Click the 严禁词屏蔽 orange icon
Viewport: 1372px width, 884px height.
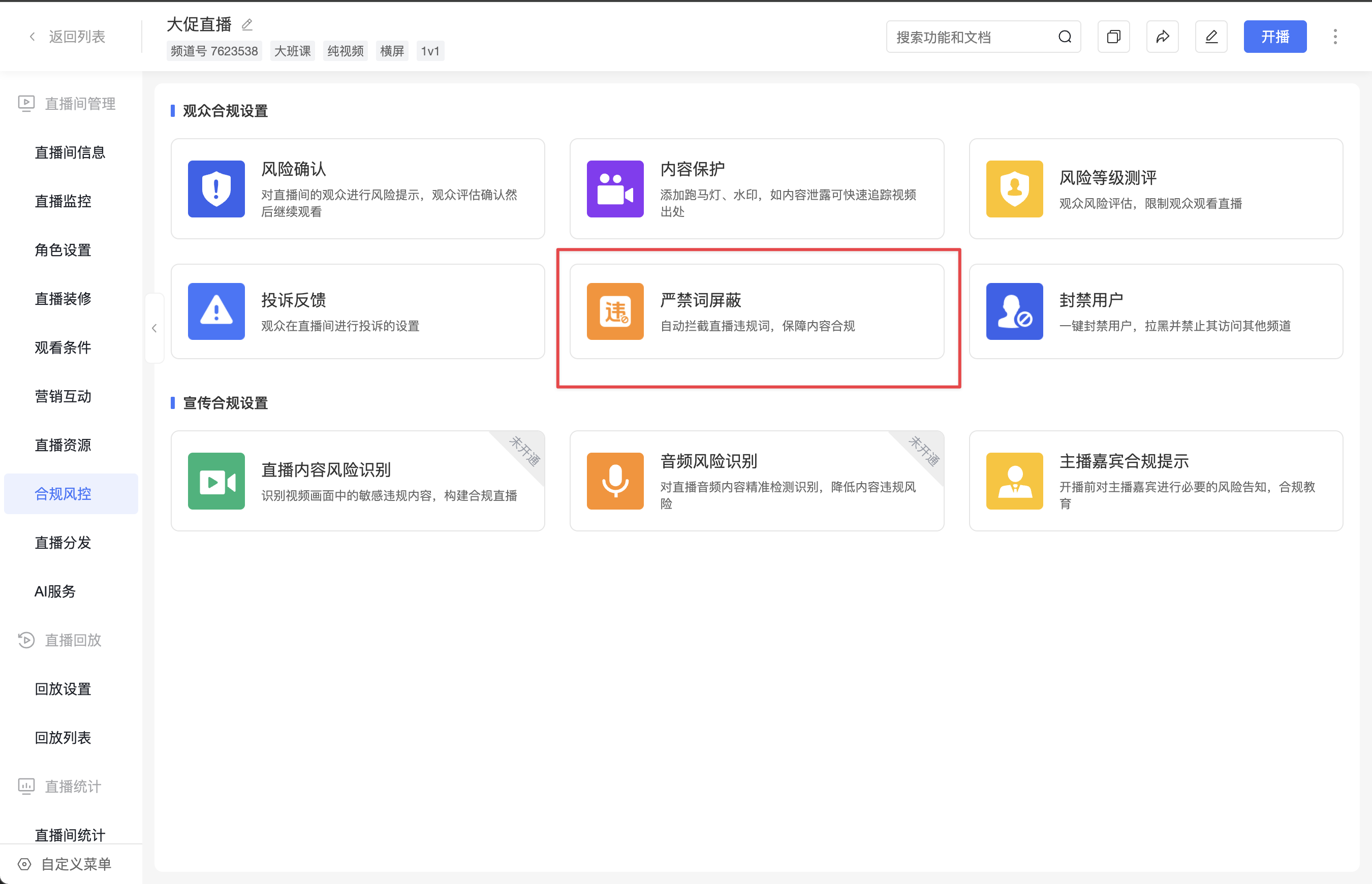click(x=615, y=311)
